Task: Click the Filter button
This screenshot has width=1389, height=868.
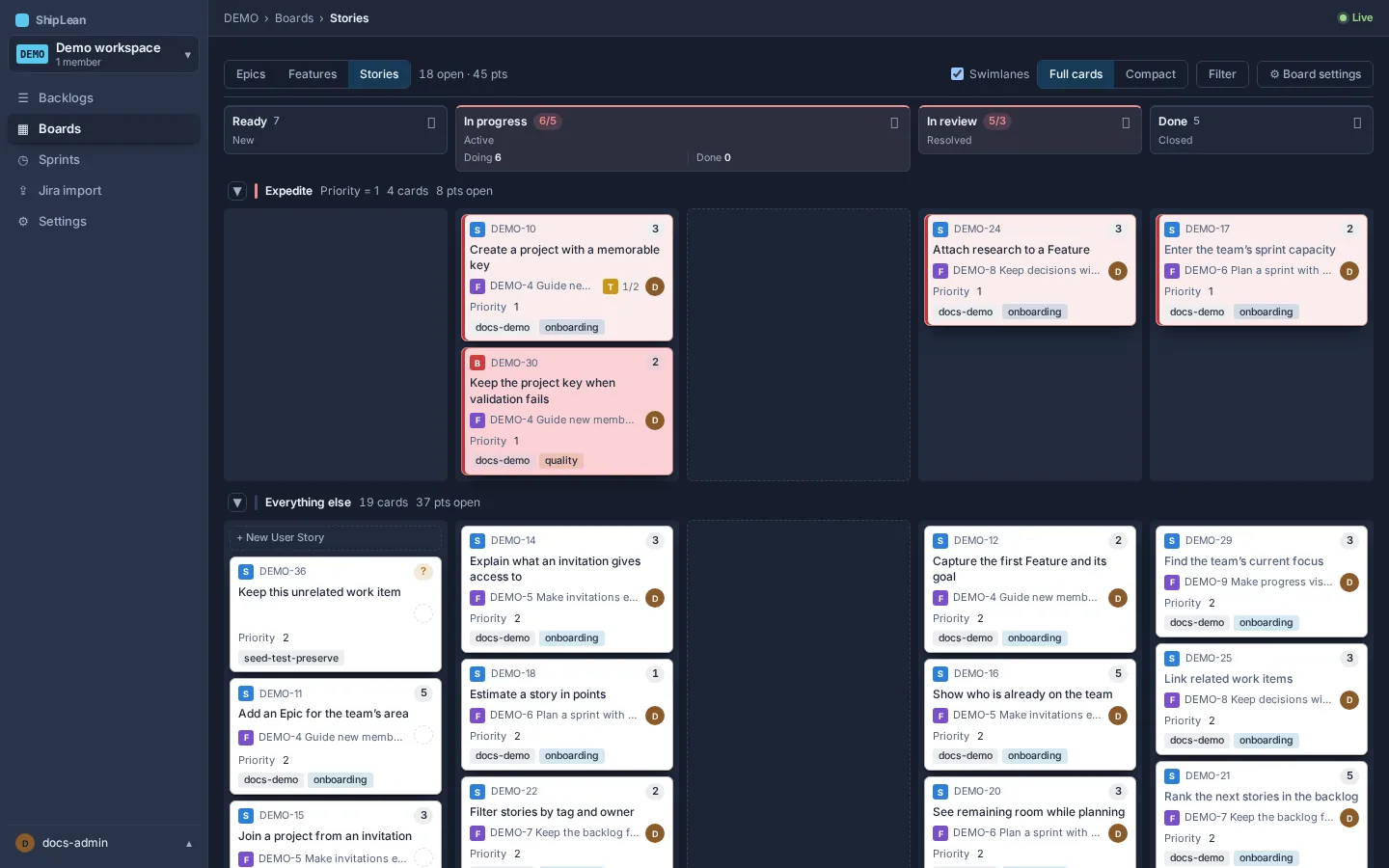Action: point(1222,74)
